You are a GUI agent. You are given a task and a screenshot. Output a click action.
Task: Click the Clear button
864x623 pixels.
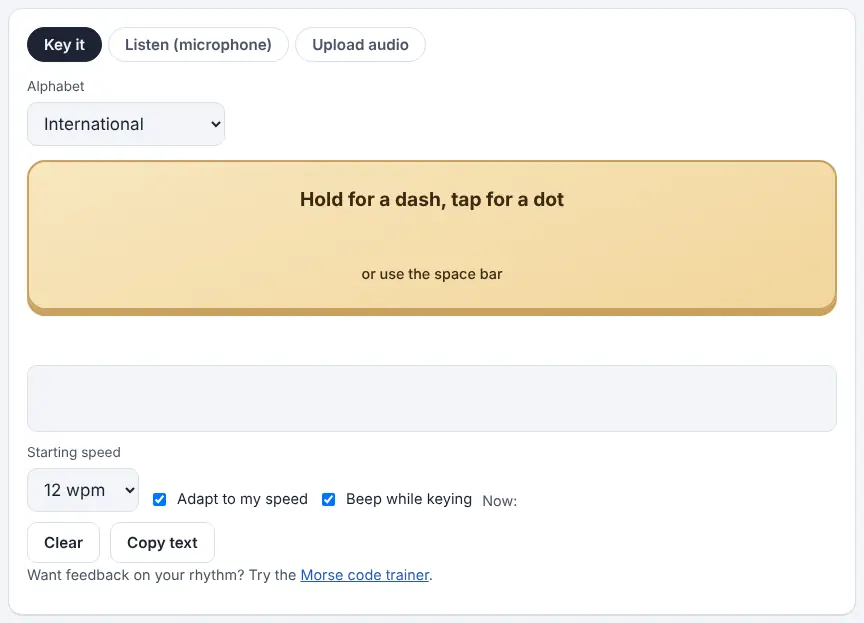coord(63,543)
